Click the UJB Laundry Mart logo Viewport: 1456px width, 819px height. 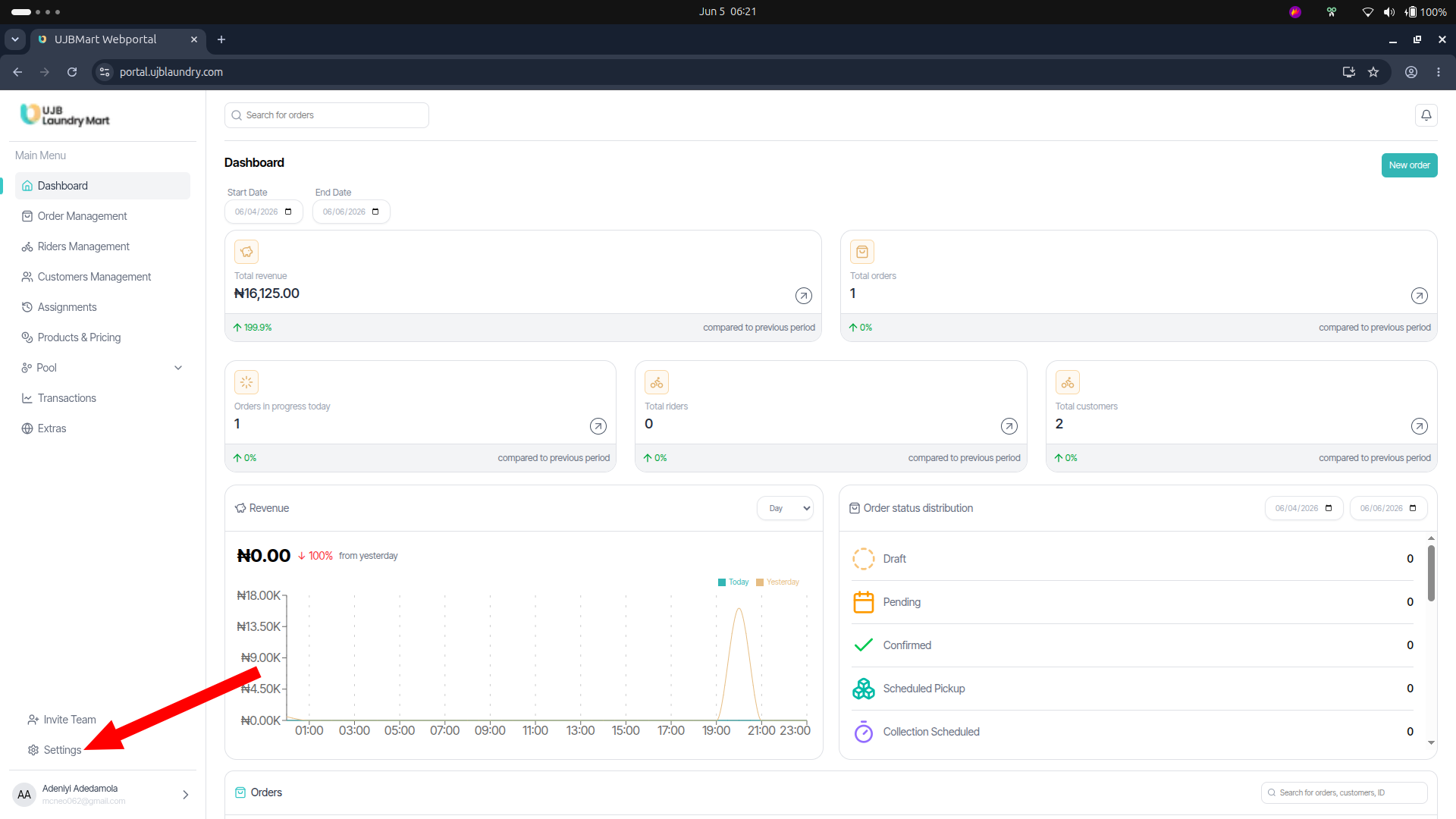click(x=65, y=115)
